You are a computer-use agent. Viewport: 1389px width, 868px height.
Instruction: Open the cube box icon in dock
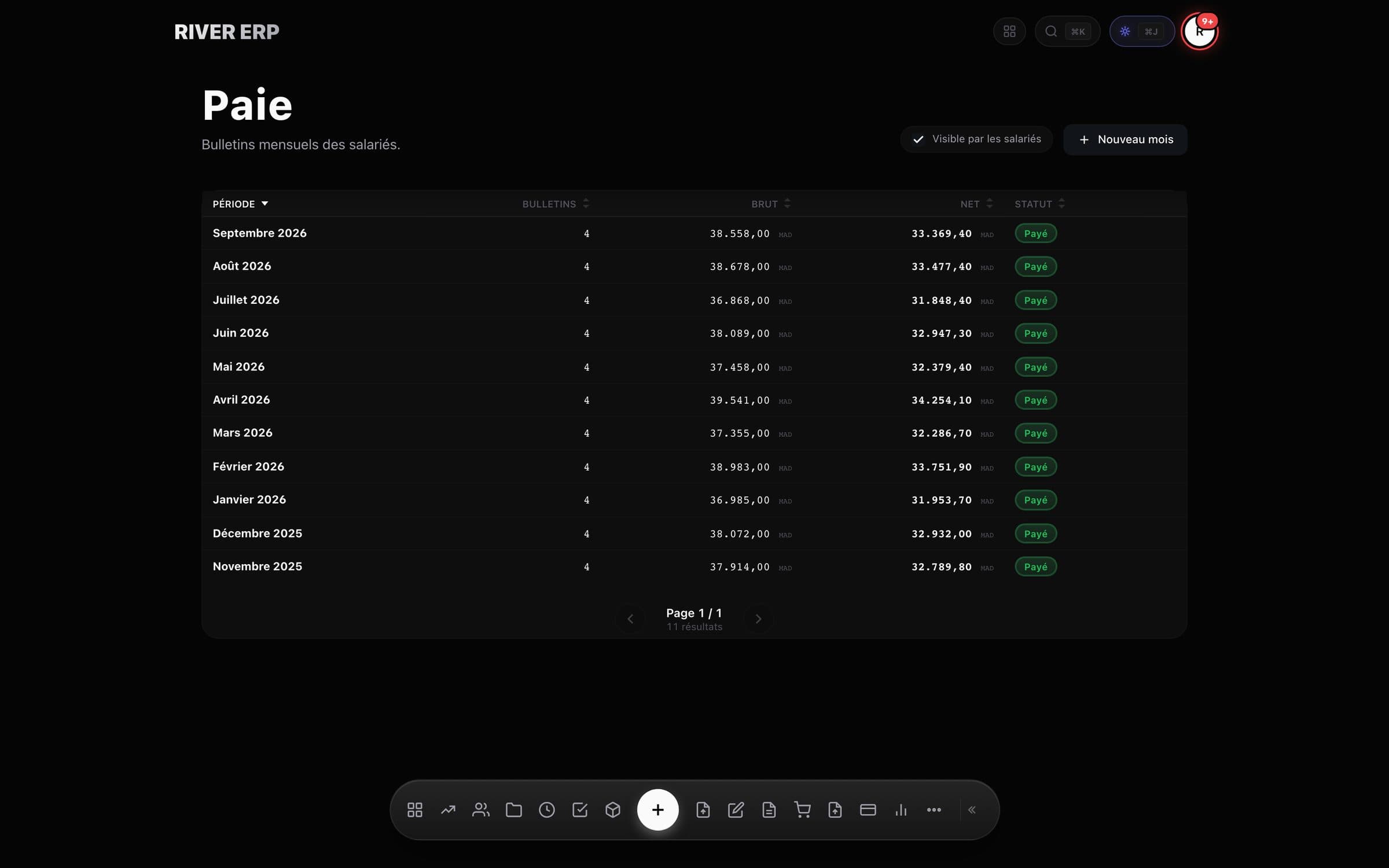(613, 810)
